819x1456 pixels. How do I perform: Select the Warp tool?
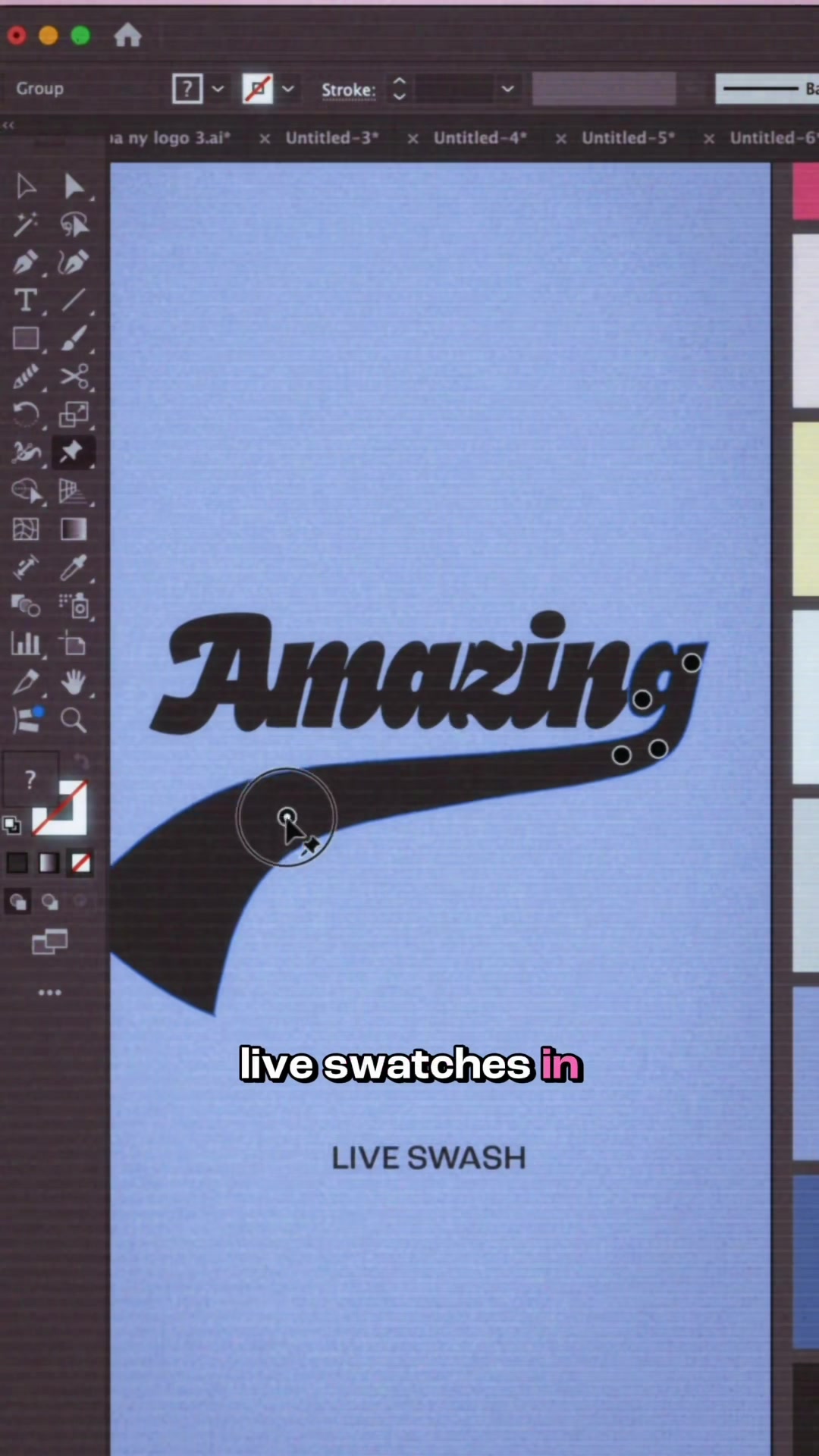26,452
